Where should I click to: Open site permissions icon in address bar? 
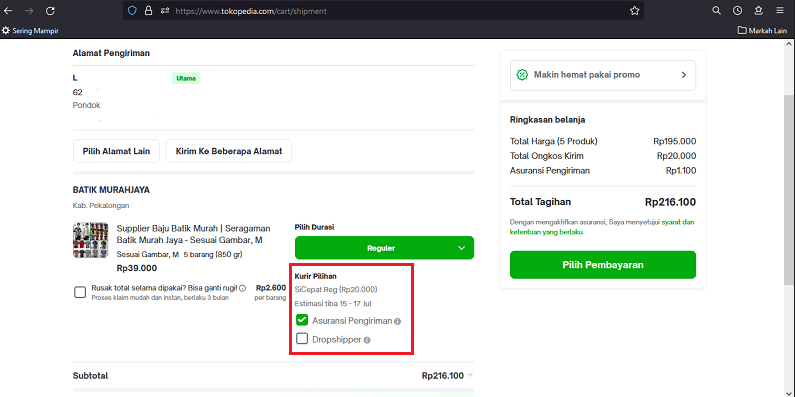pos(165,11)
